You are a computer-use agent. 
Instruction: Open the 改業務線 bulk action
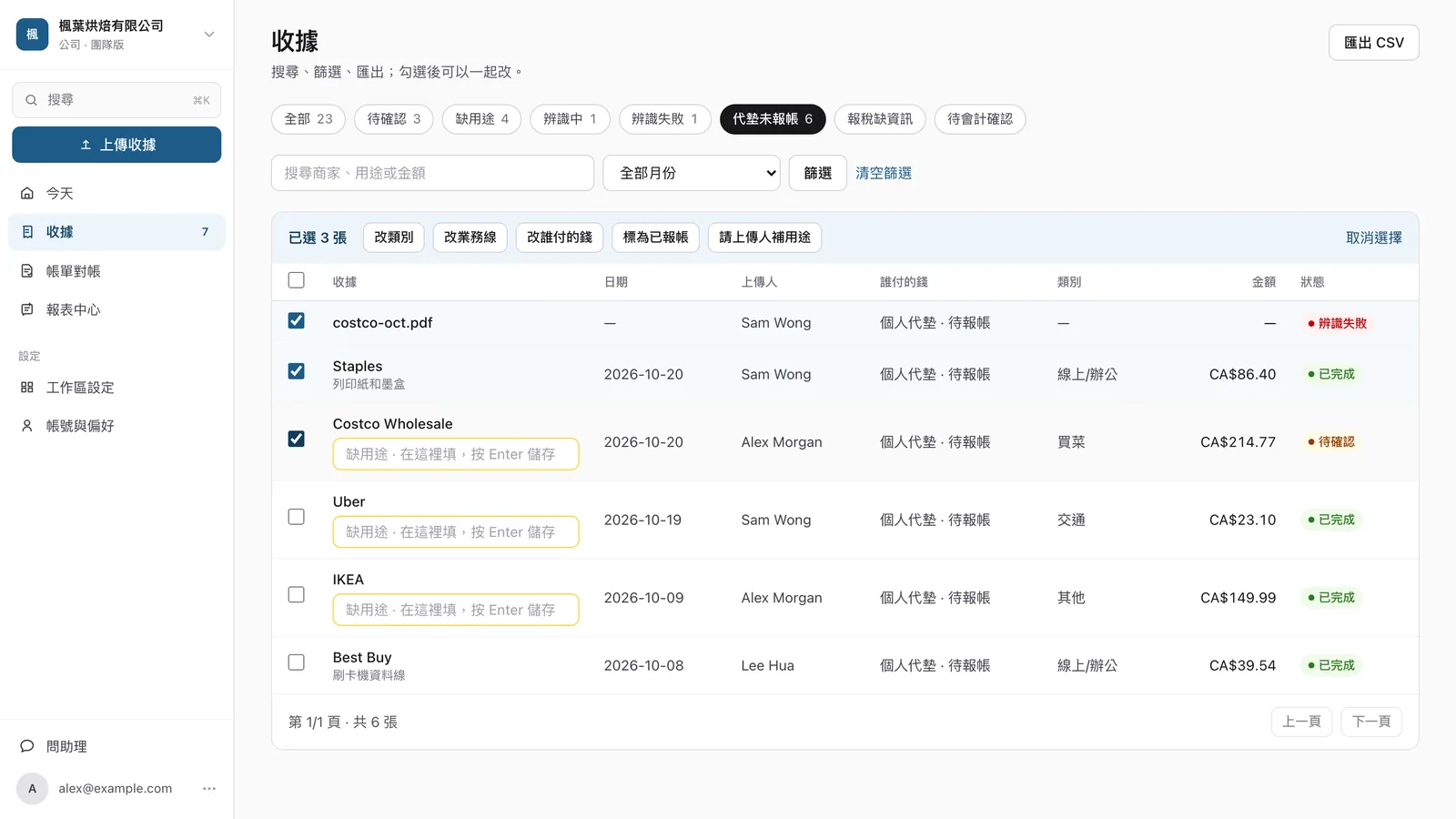click(470, 238)
